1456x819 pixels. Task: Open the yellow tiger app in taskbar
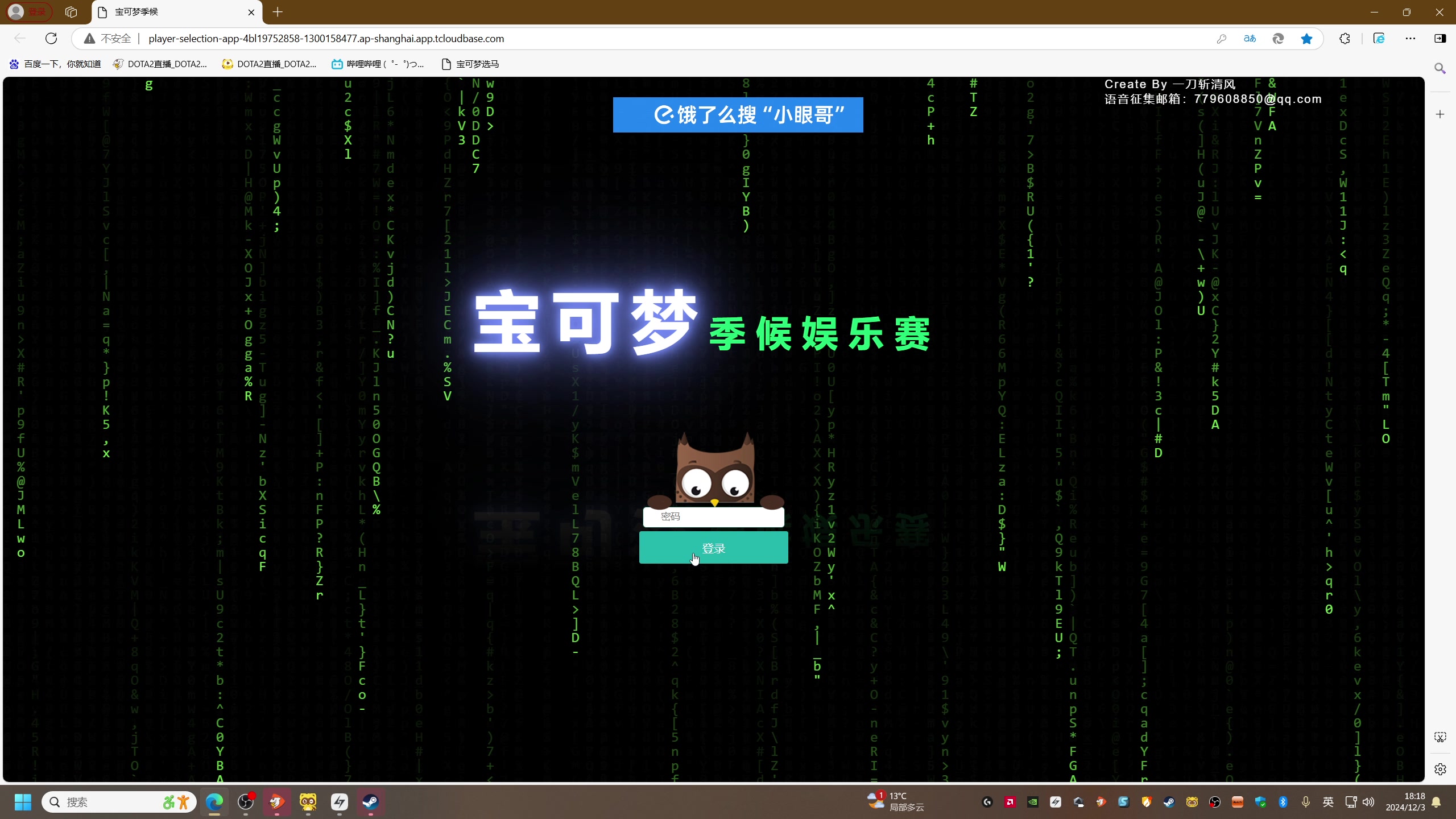pos(308,802)
